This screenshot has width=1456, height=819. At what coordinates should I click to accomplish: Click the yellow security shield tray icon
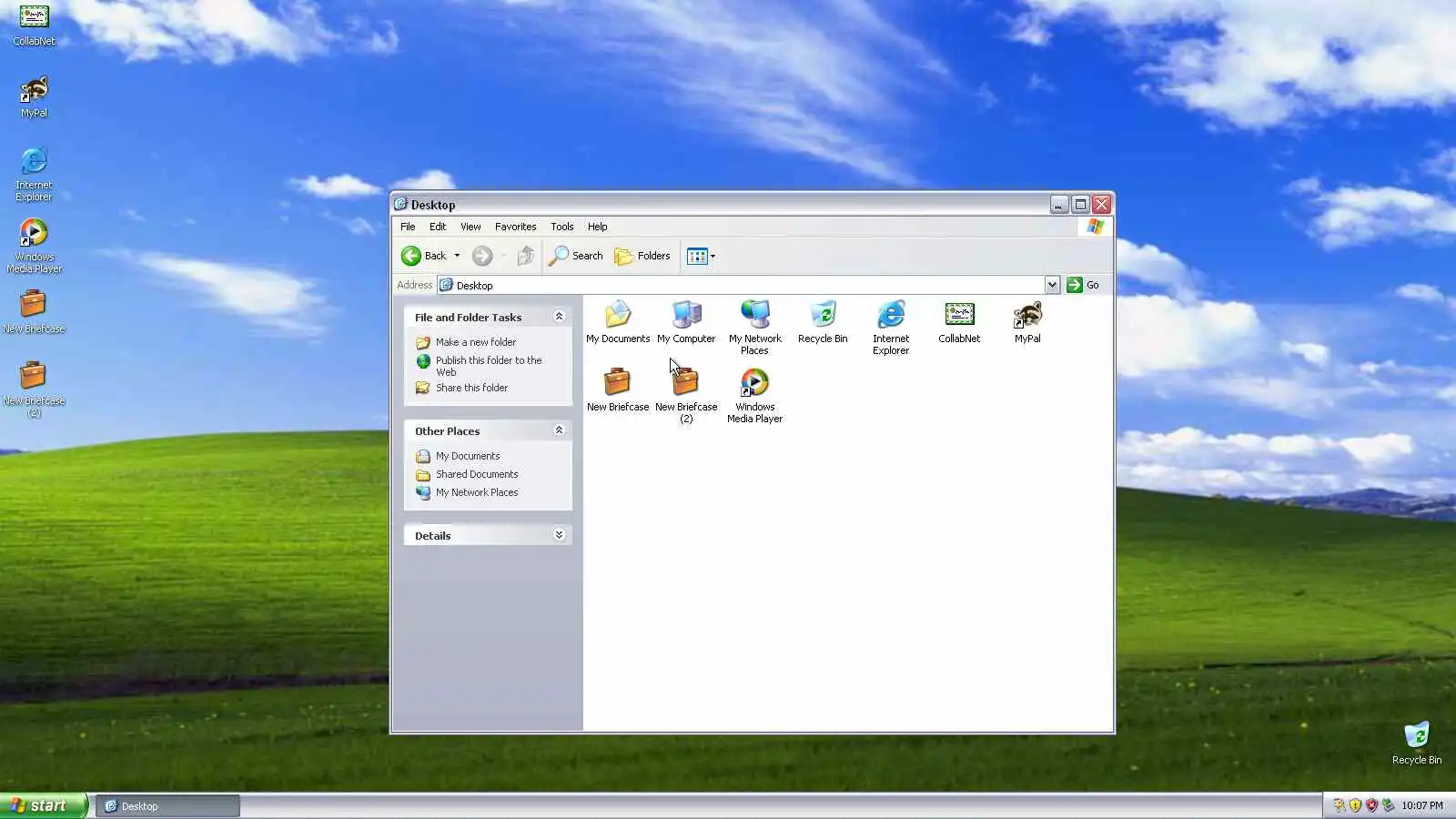1355,805
